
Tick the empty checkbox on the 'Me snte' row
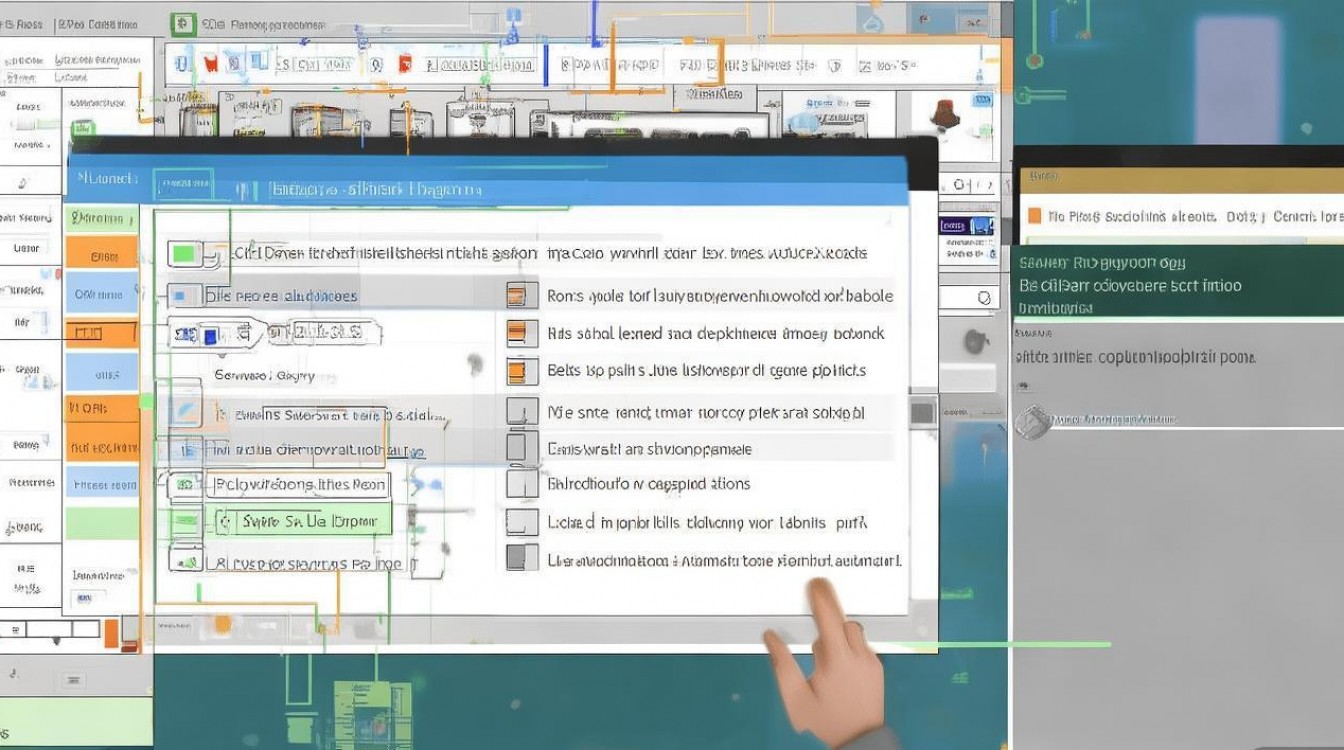point(516,411)
